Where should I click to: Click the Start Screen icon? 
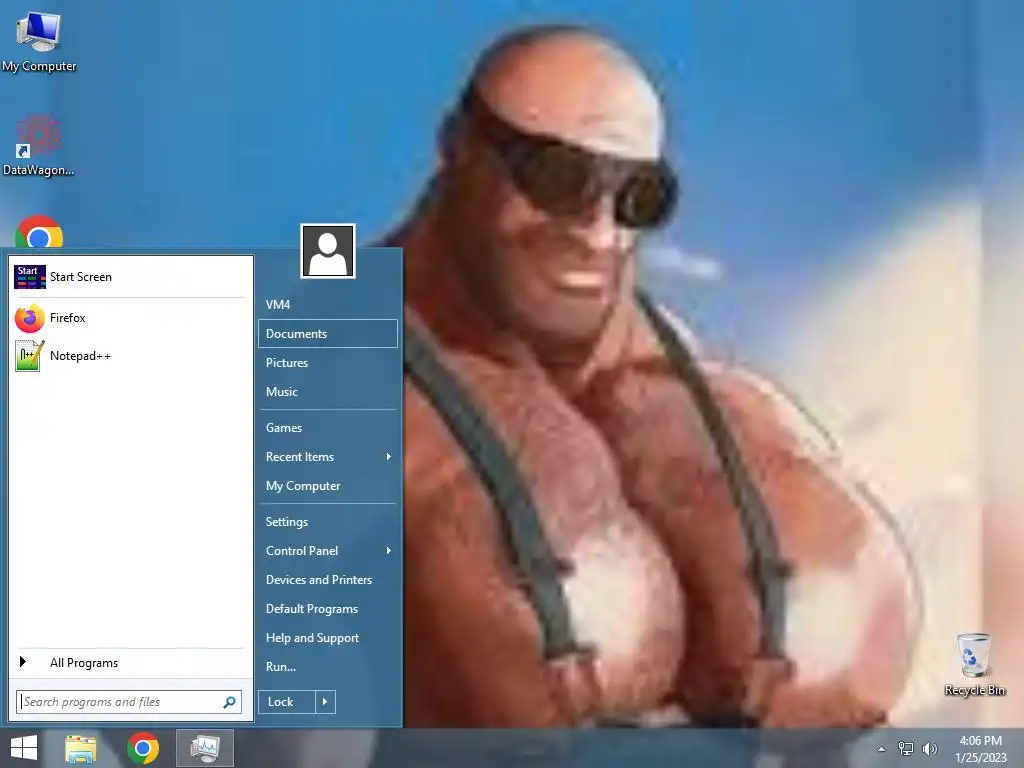tap(29, 277)
